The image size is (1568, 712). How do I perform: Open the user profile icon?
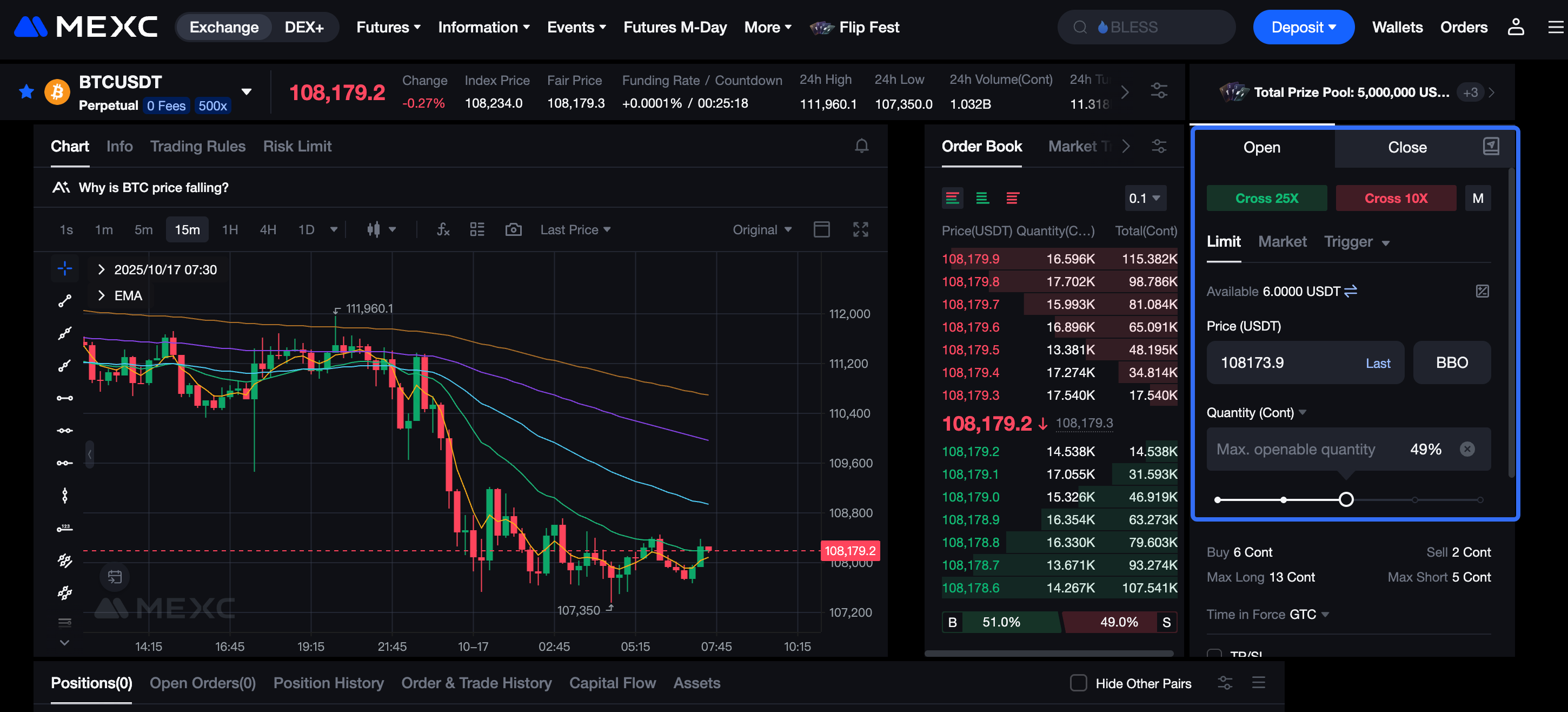(1515, 28)
